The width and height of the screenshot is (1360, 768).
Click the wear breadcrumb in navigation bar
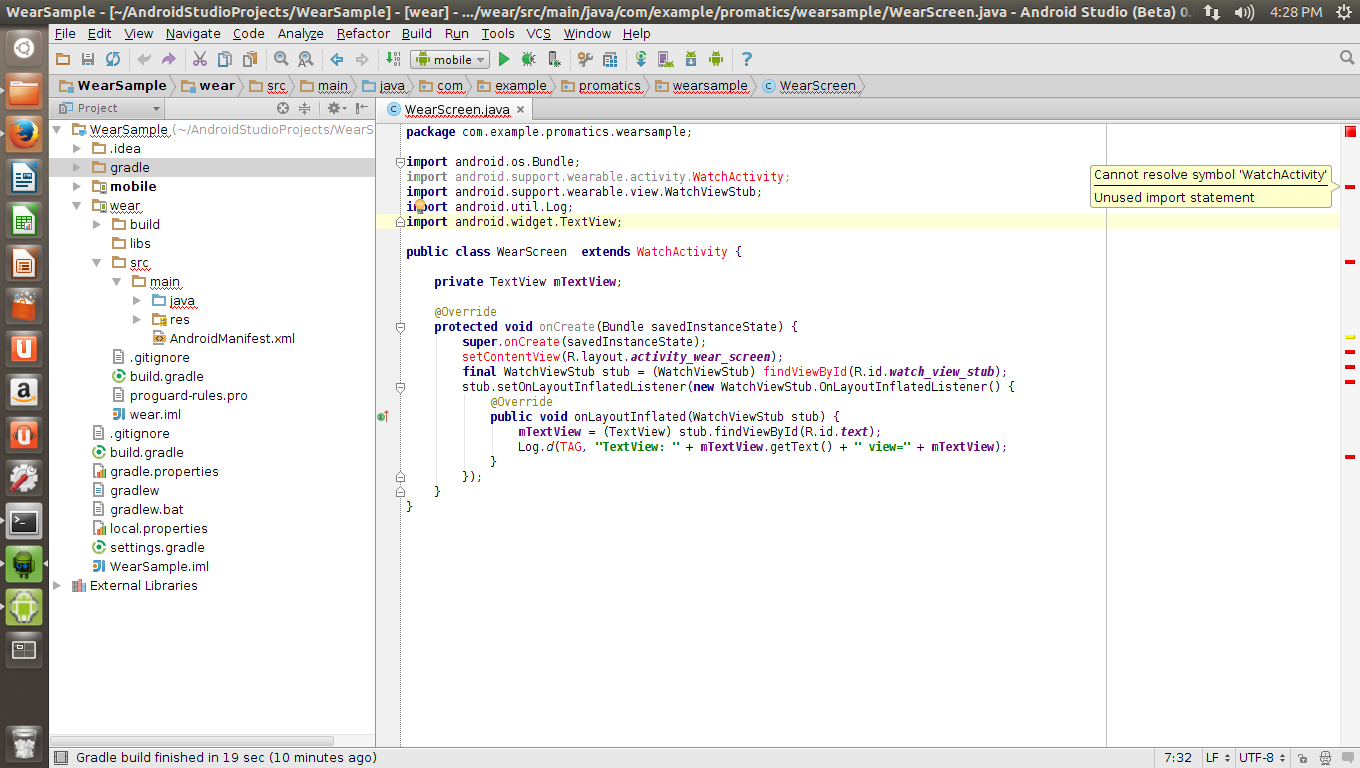(207, 86)
